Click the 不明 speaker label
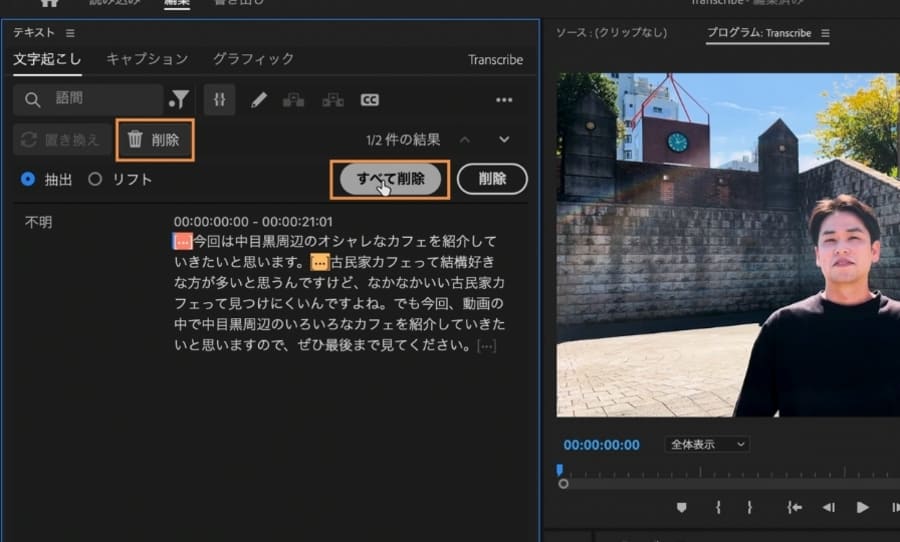 click(x=38, y=222)
